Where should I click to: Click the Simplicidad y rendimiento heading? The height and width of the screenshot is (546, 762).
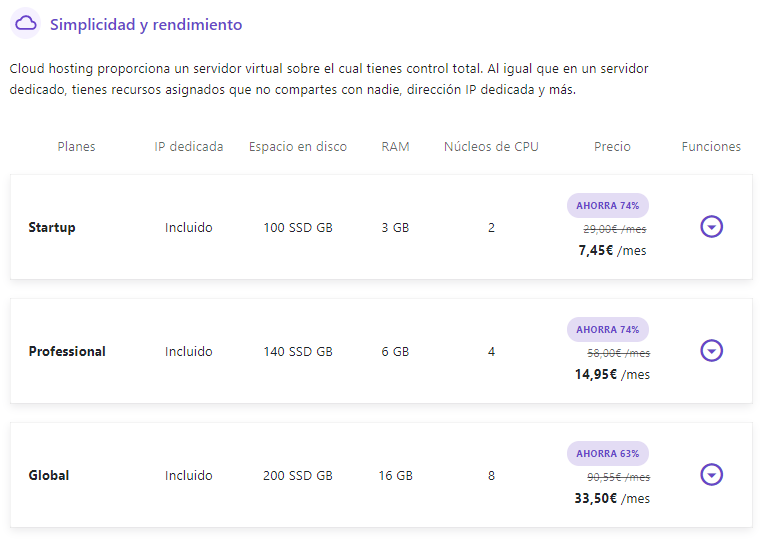coord(146,24)
